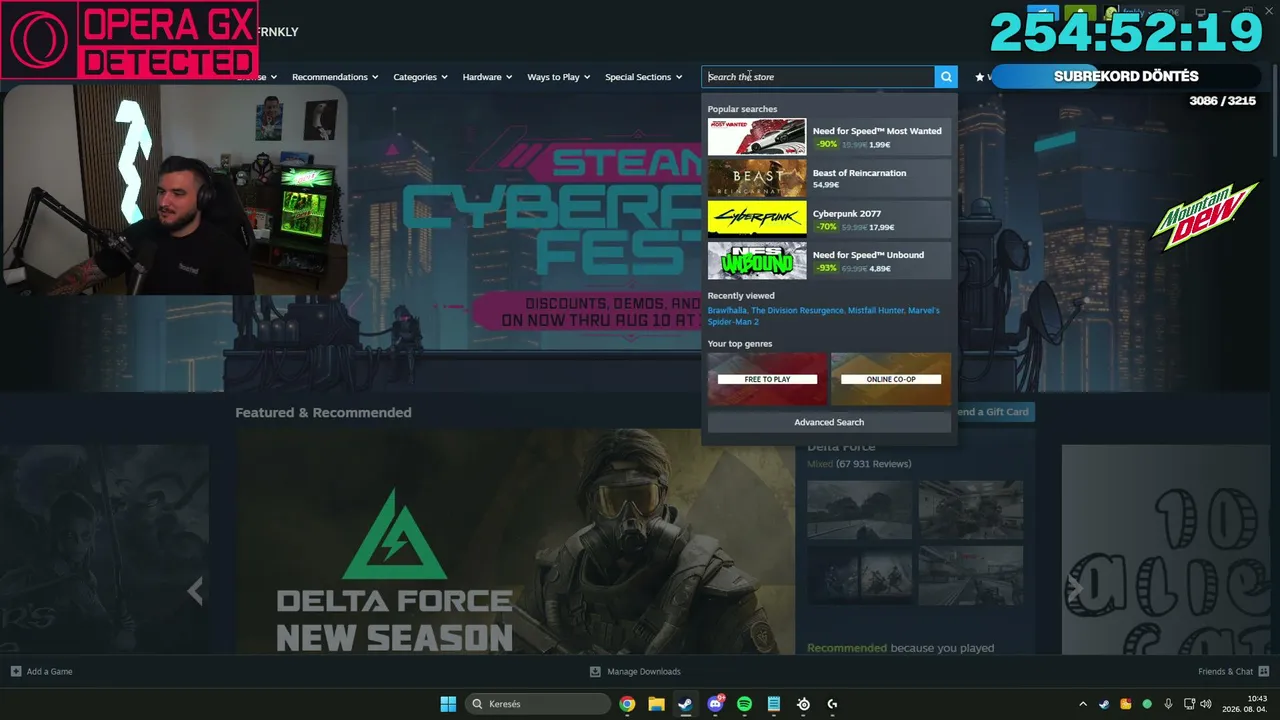
Task: Open the Online Co-op genre tile
Action: point(891,379)
